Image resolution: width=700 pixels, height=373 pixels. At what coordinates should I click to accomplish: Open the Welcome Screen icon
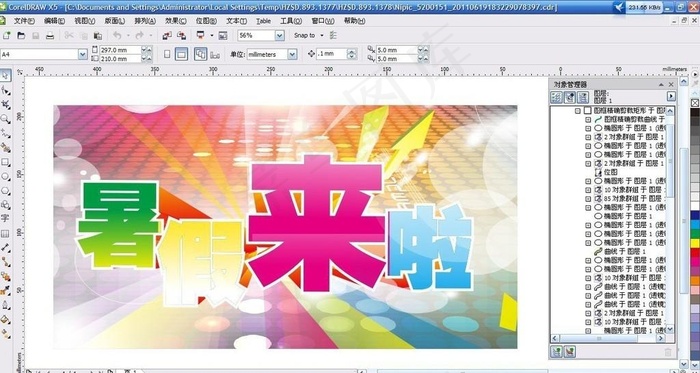[223, 35]
